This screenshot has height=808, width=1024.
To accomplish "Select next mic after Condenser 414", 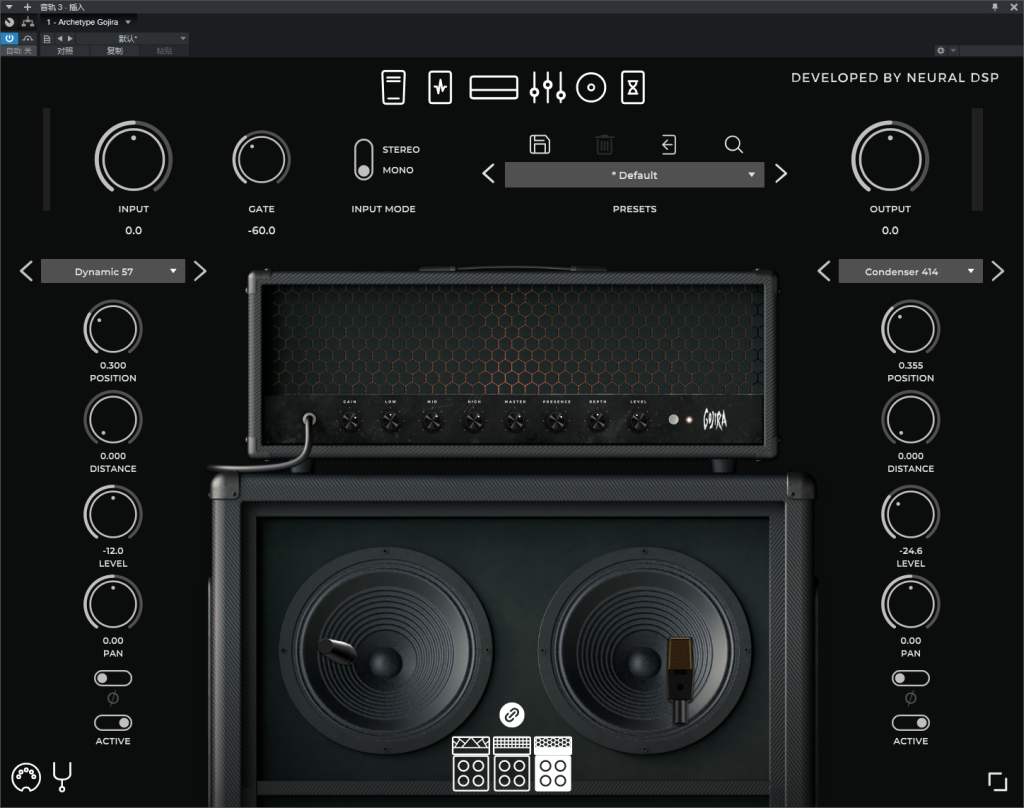I will pos(997,270).
